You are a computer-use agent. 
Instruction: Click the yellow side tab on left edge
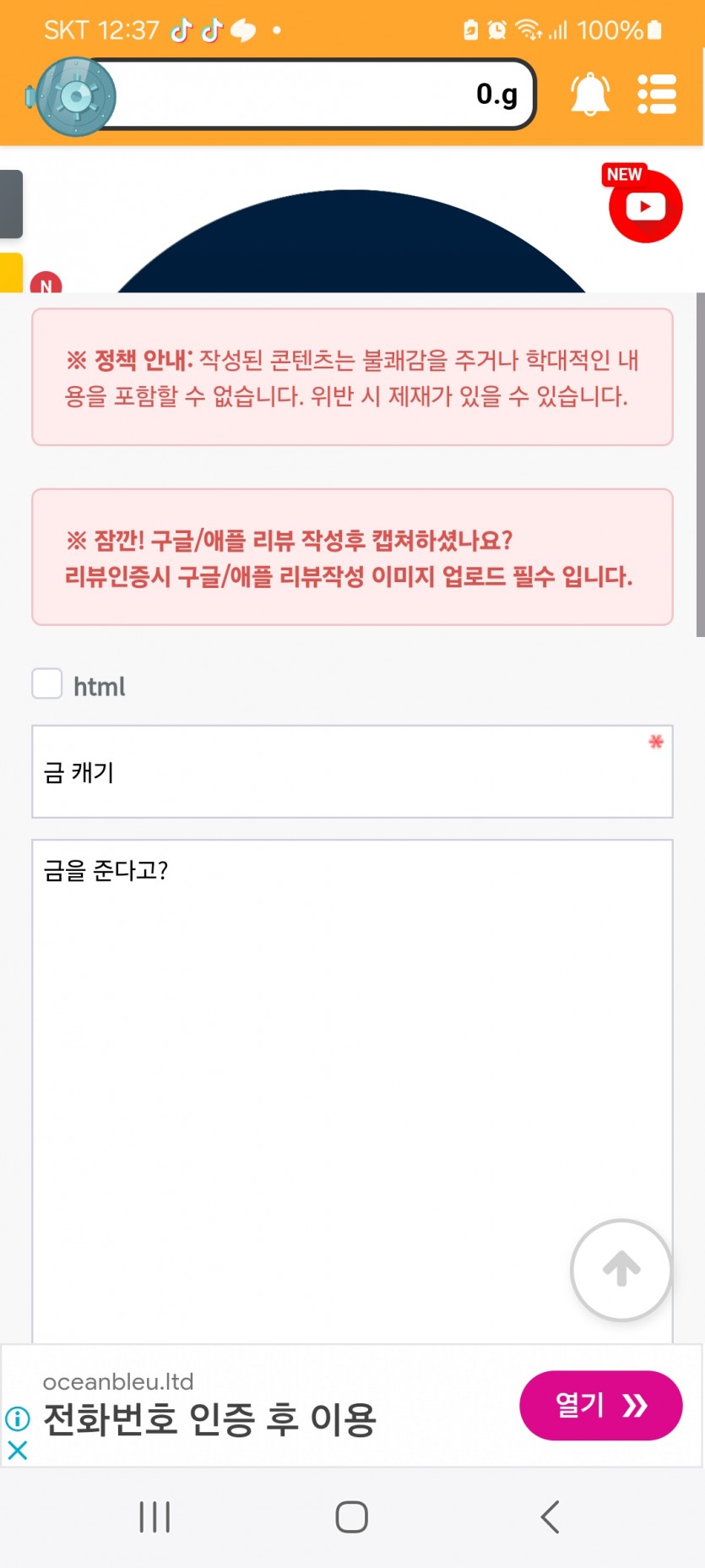pos(11,273)
